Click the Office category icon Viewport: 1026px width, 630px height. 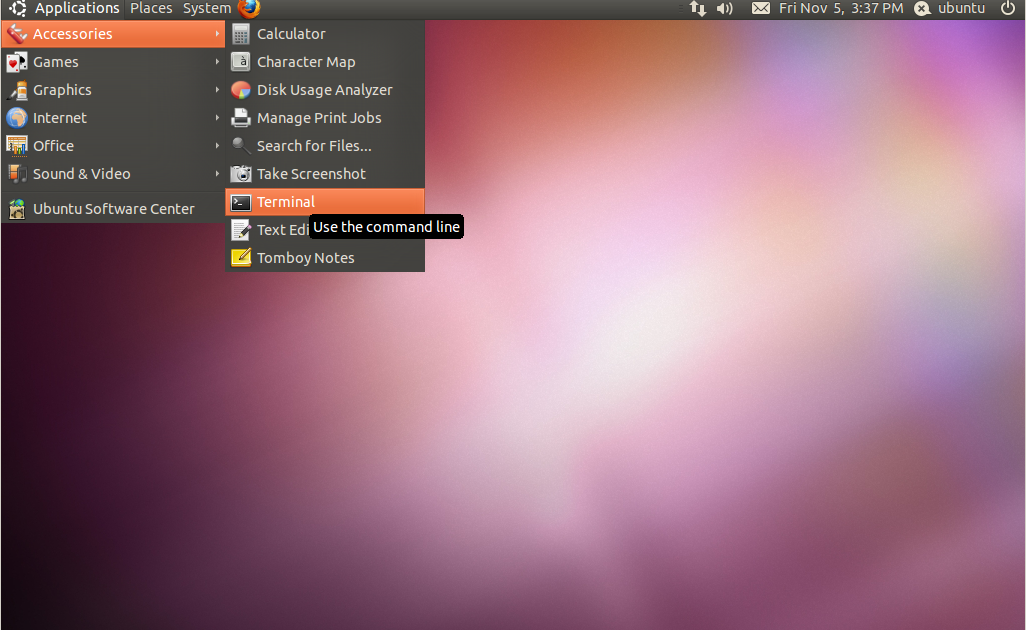click(x=17, y=146)
